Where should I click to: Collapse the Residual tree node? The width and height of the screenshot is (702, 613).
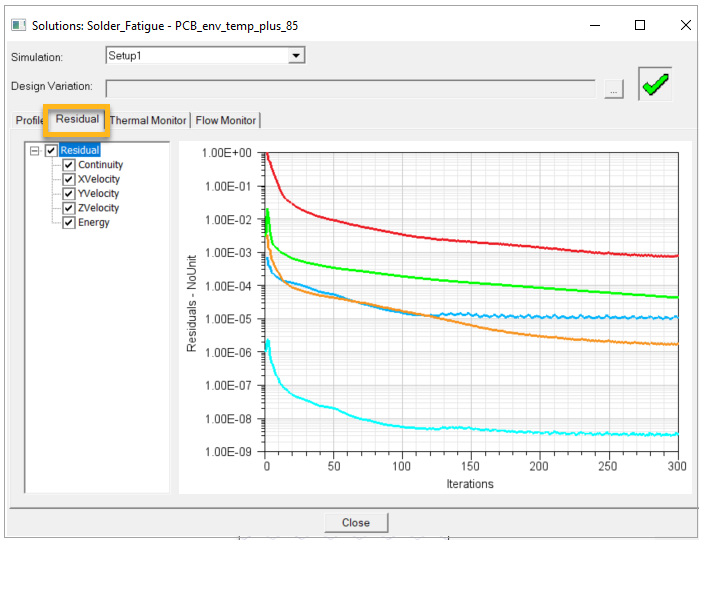click(35, 151)
